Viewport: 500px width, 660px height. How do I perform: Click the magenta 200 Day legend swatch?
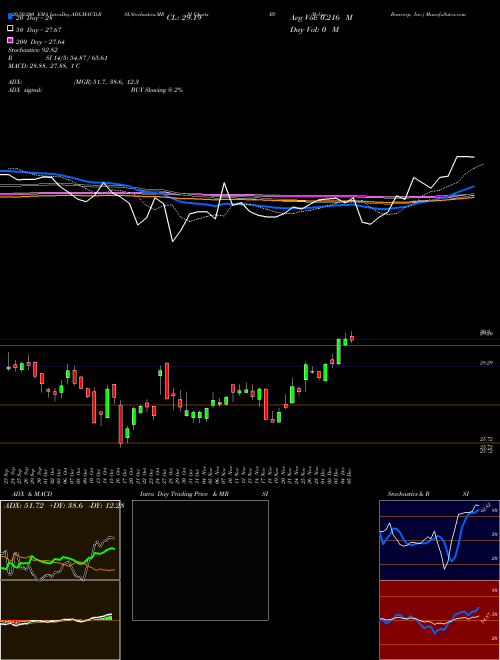click(x=10, y=40)
